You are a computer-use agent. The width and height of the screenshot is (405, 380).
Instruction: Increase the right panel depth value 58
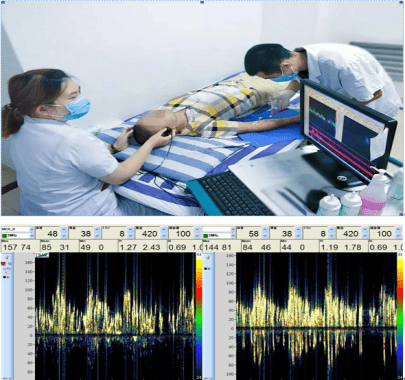[x=265, y=230]
